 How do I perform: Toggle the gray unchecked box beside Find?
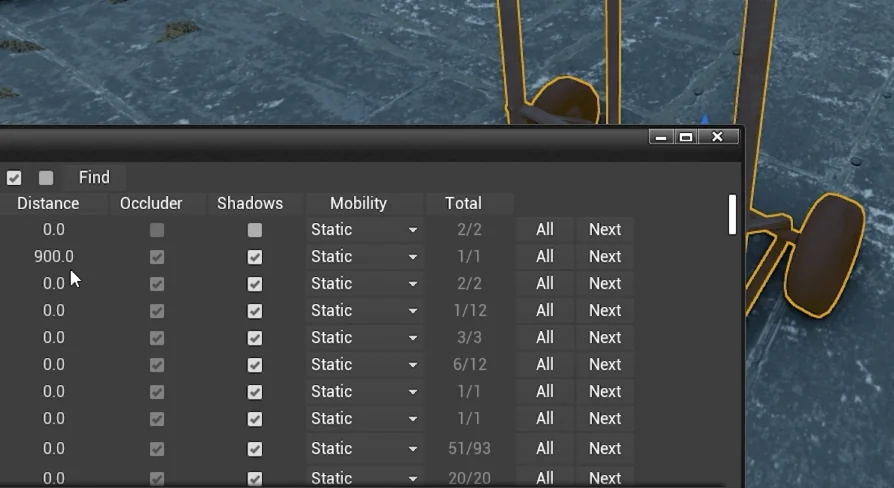(x=46, y=178)
